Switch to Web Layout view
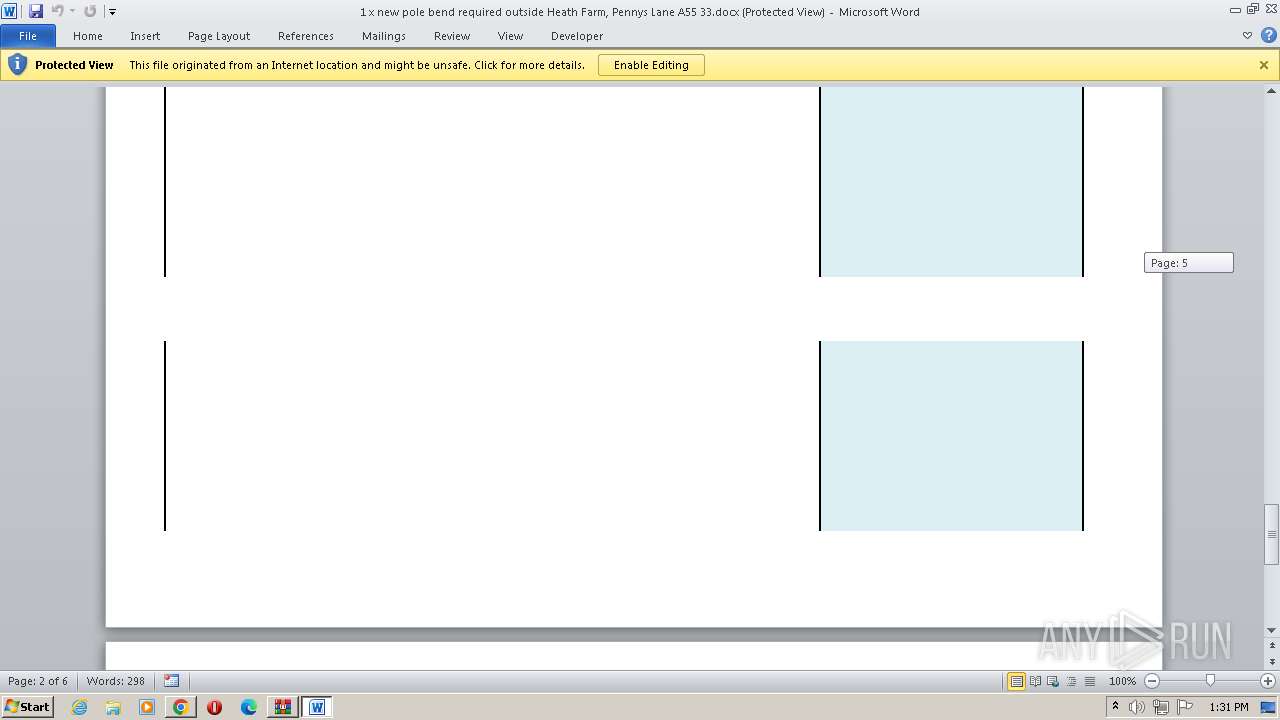Image resolution: width=1280 pixels, height=720 pixels. 1054,681
